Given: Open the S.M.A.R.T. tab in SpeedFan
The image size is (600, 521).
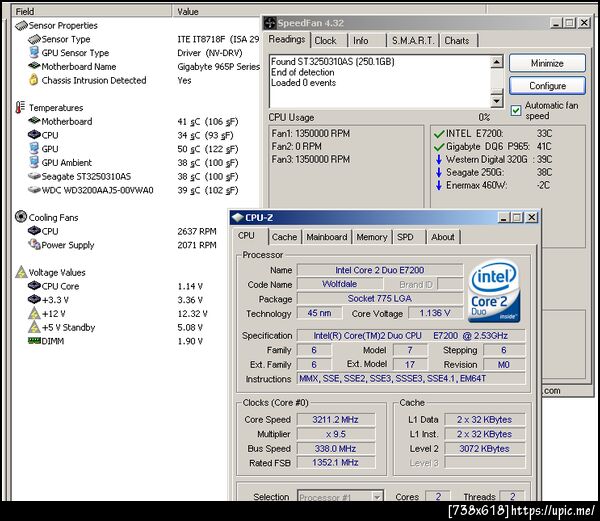Looking at the screenshot, I should [x=412, y=41].
